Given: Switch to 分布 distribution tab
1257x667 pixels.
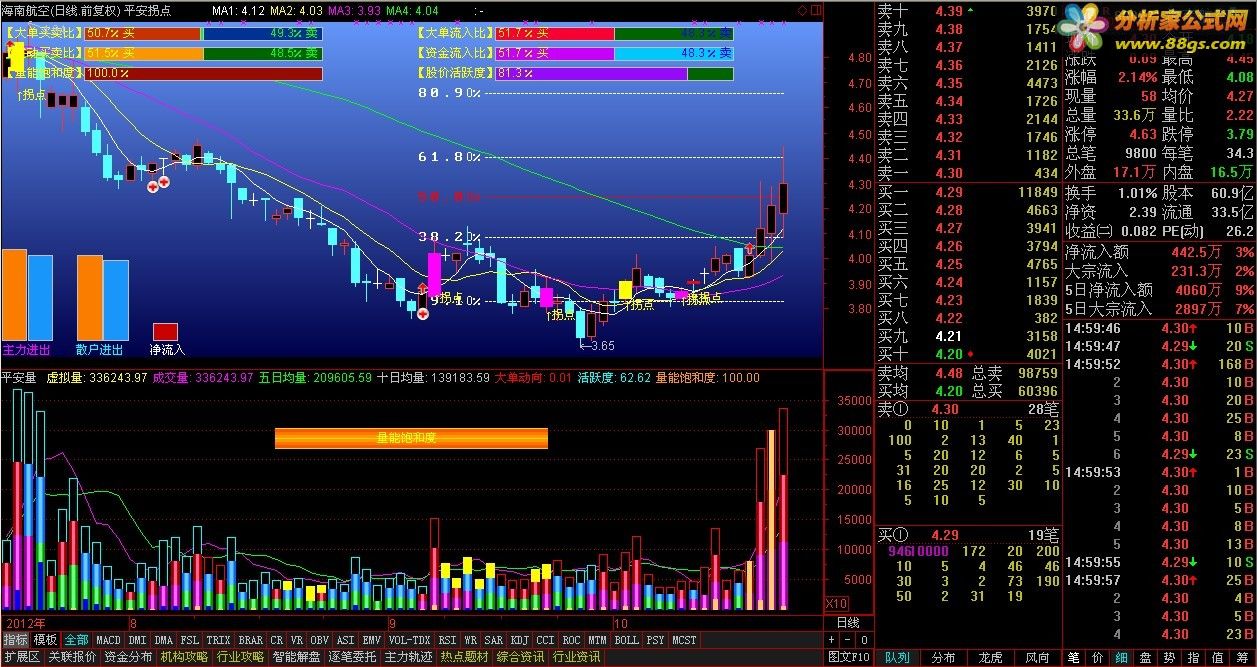Looking at the screenshot, I should 943,658.
